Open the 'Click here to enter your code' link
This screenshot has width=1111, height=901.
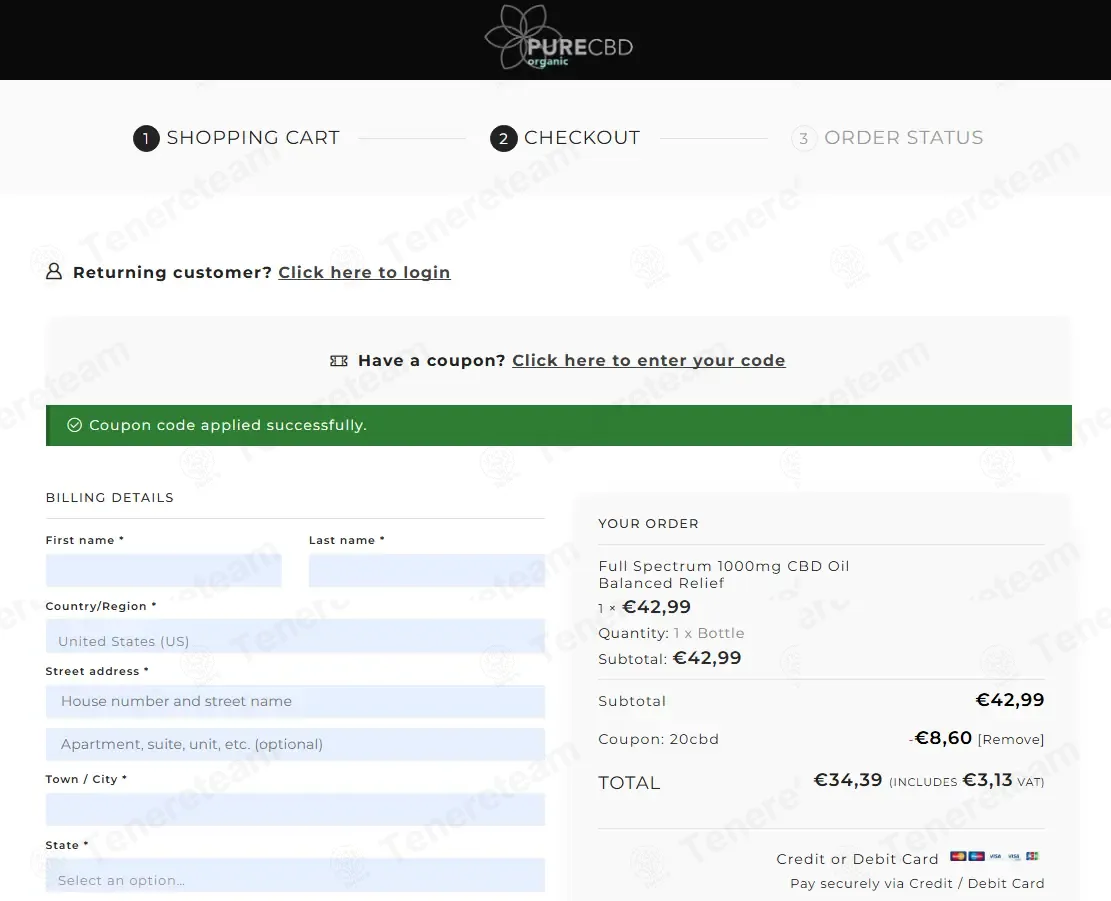648,361
